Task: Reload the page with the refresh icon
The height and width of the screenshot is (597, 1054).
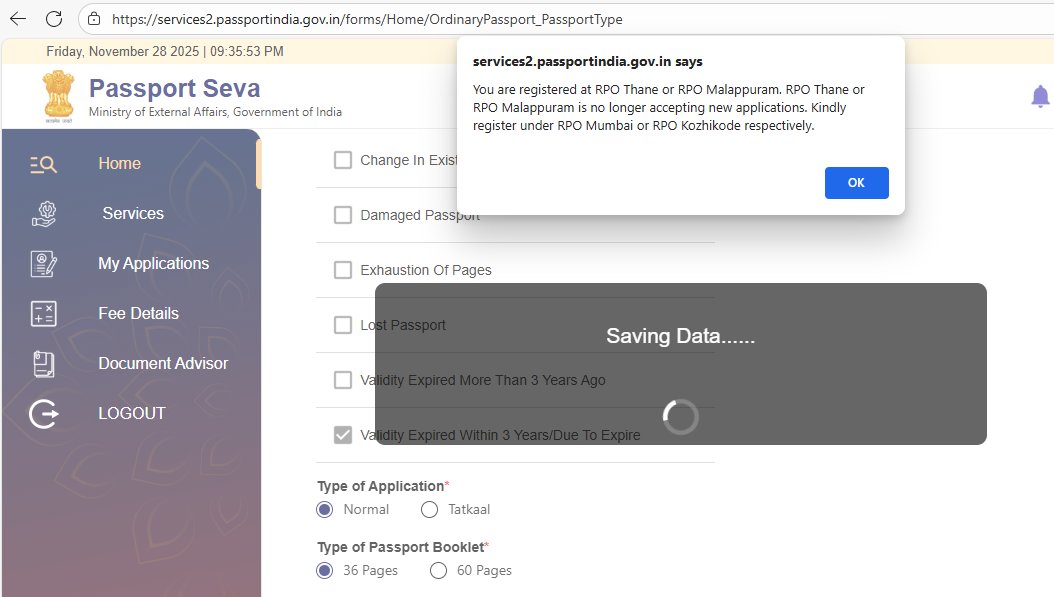Action: [54, 19]
